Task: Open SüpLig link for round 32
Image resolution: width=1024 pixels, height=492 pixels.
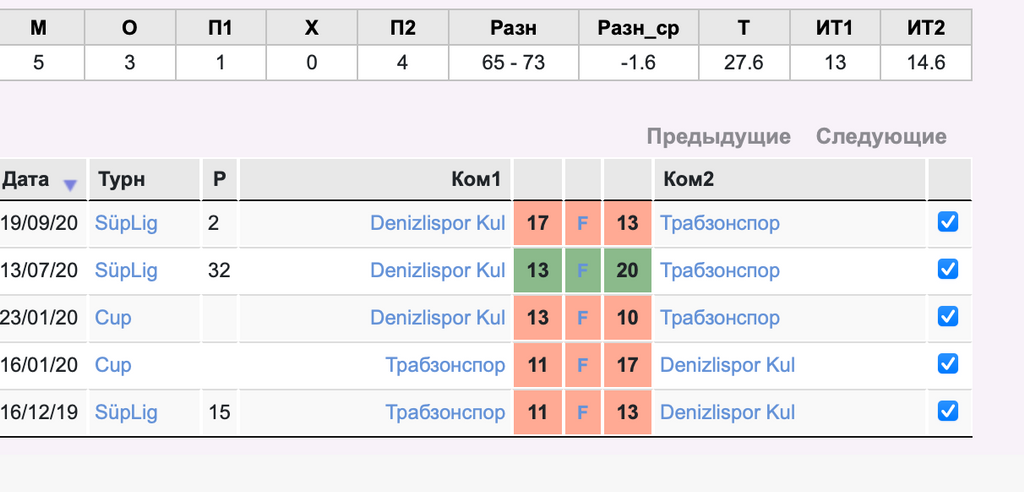Action: pos(126,271)
